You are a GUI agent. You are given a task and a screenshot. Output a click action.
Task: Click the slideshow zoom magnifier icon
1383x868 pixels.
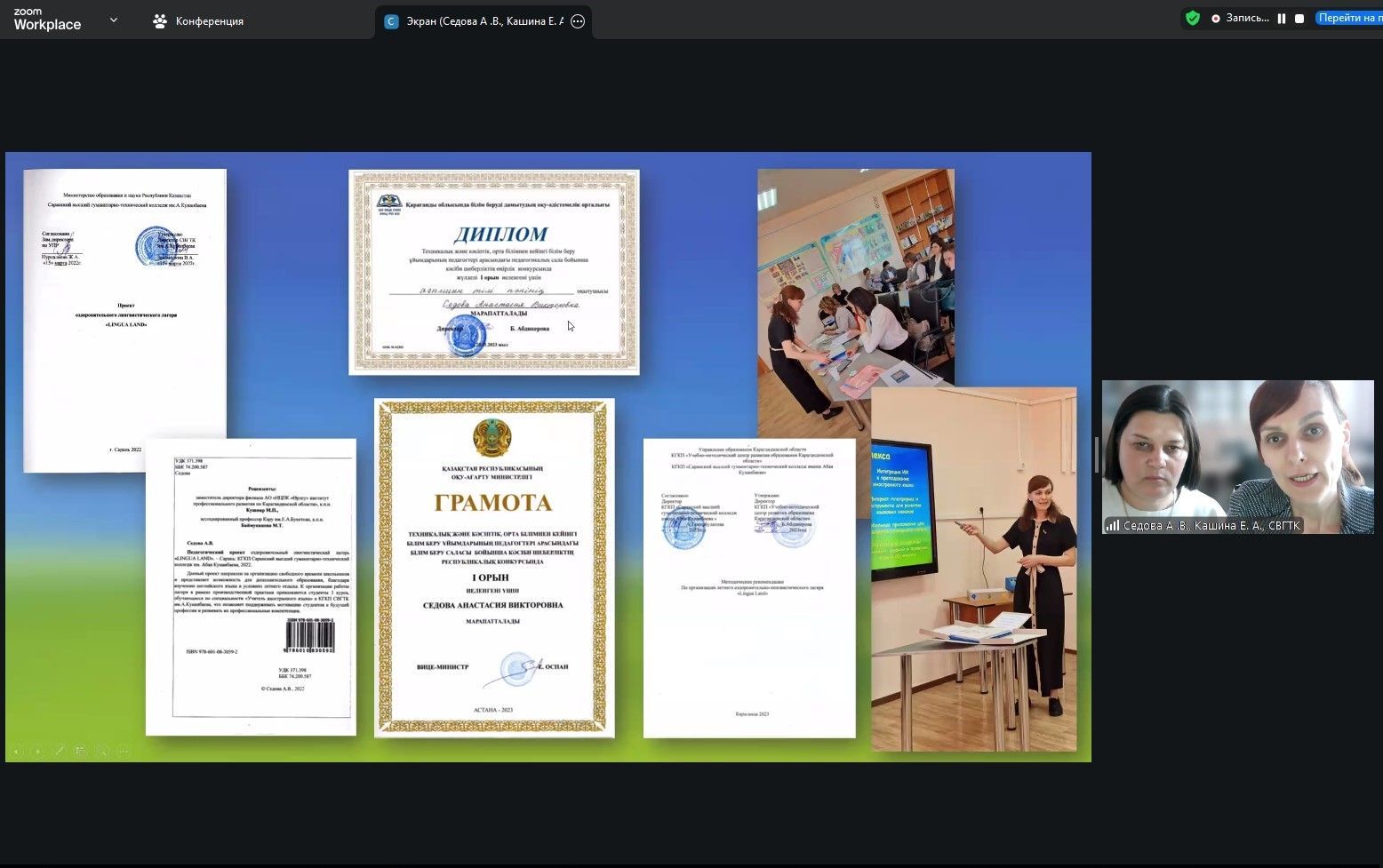coord(102,751)
